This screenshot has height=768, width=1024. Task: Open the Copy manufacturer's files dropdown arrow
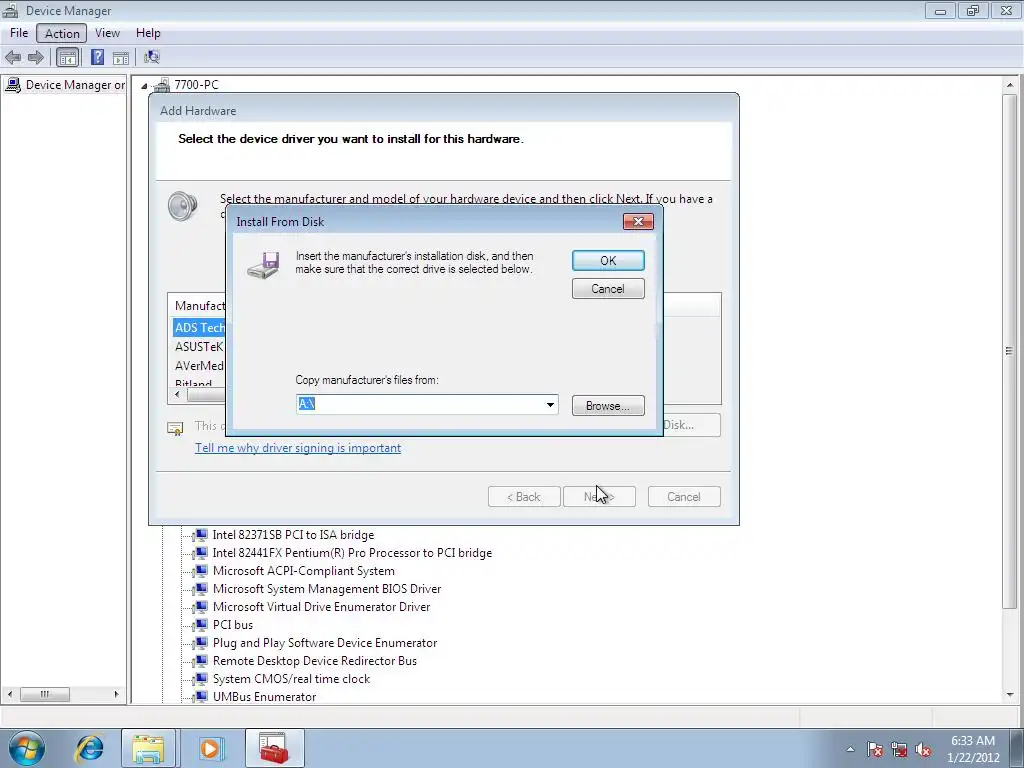click(x=550, y=405)
